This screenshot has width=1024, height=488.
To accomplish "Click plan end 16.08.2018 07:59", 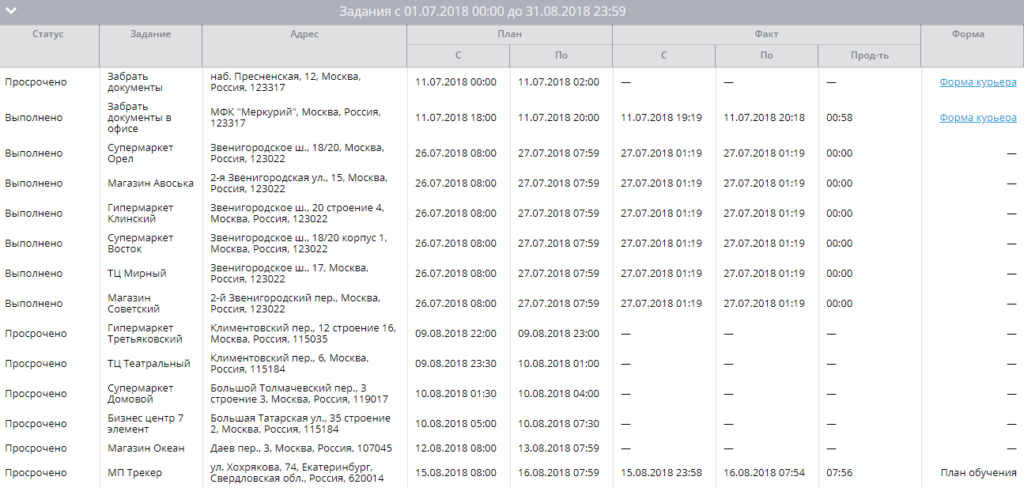I will click(558, 473).
